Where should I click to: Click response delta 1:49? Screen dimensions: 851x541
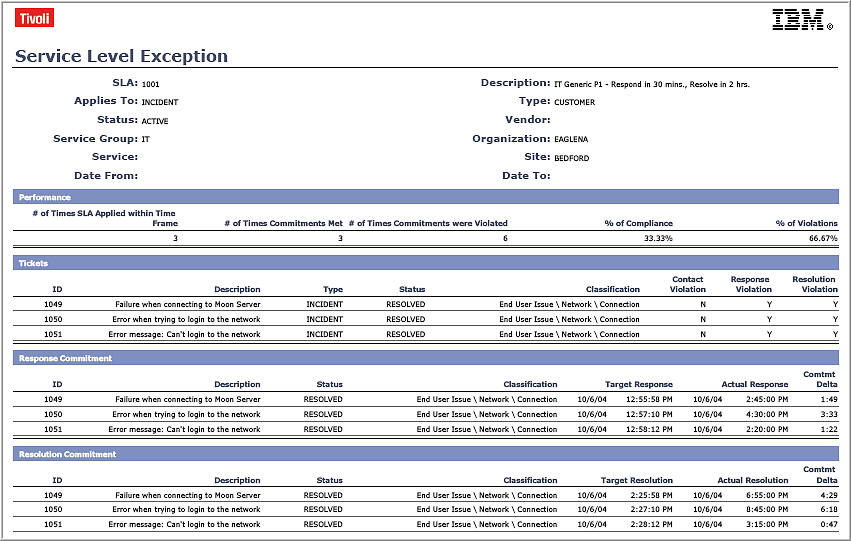[x=829, y=399]
